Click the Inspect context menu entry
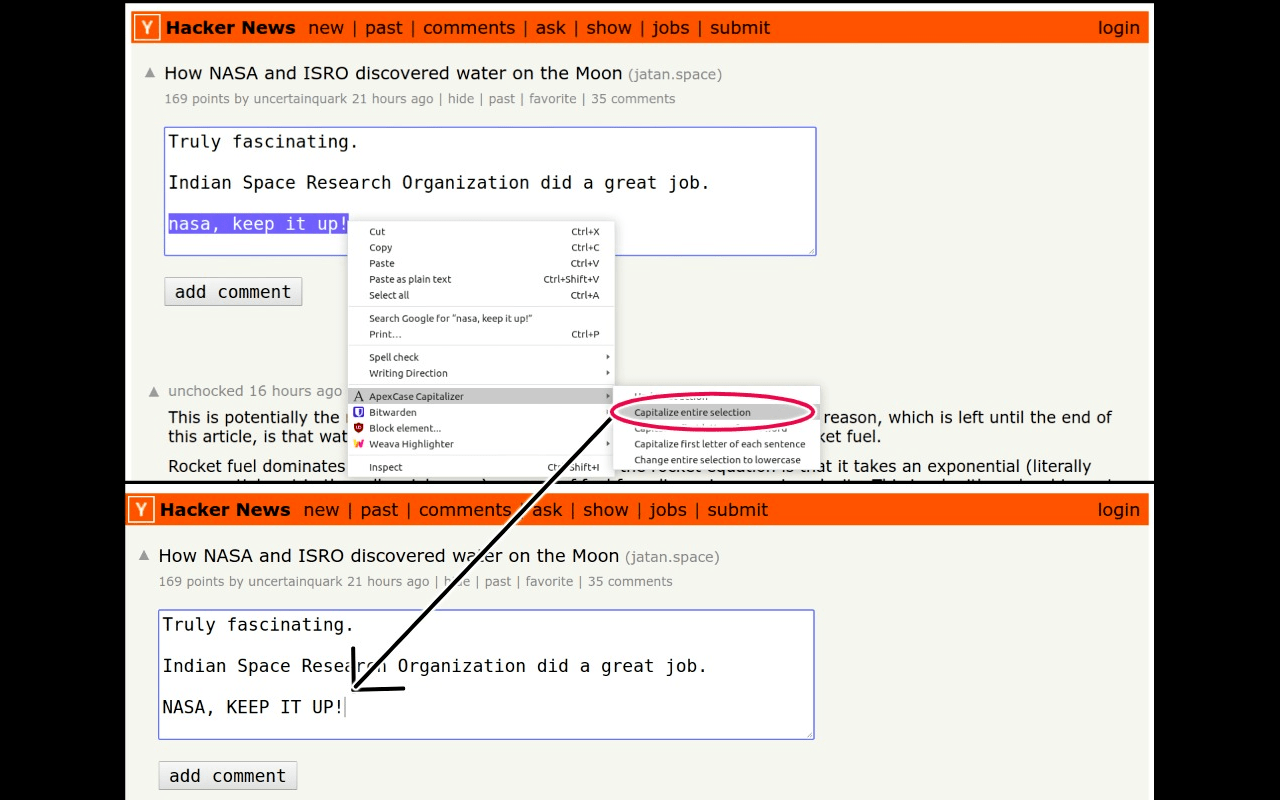The image size is (1280, 800). point(386,467)
